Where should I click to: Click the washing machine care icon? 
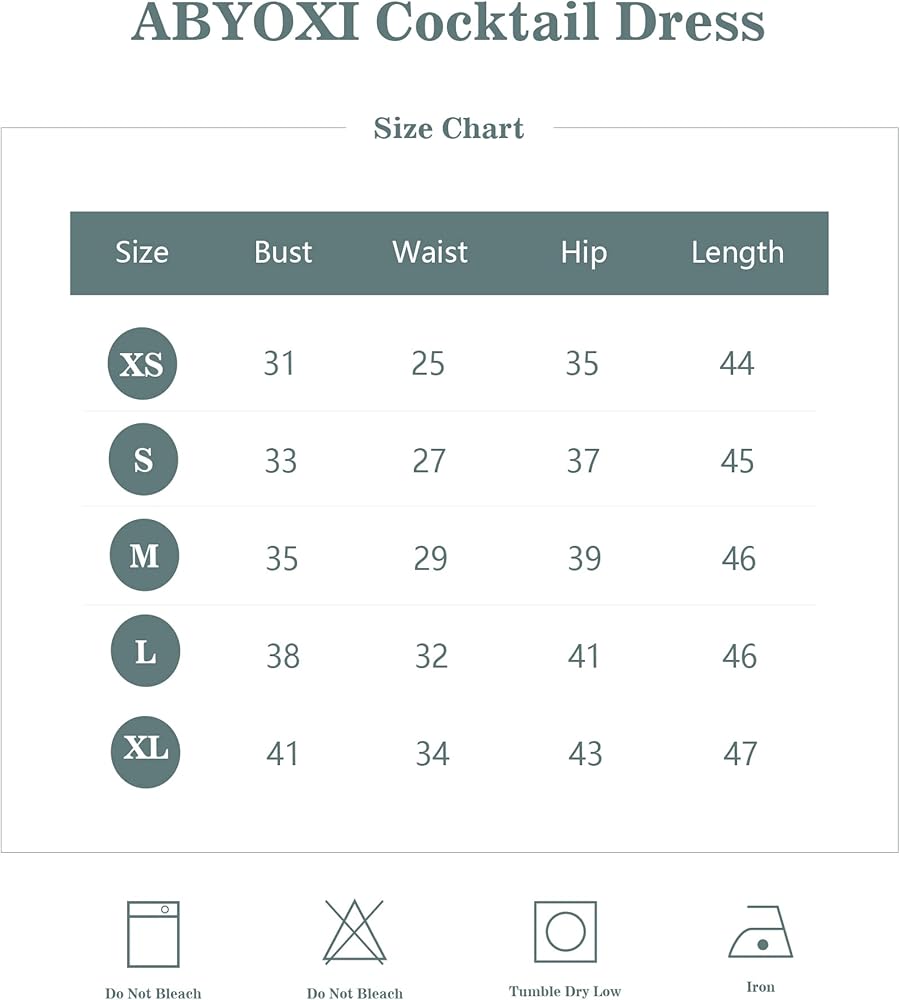(x=153, y=934)
